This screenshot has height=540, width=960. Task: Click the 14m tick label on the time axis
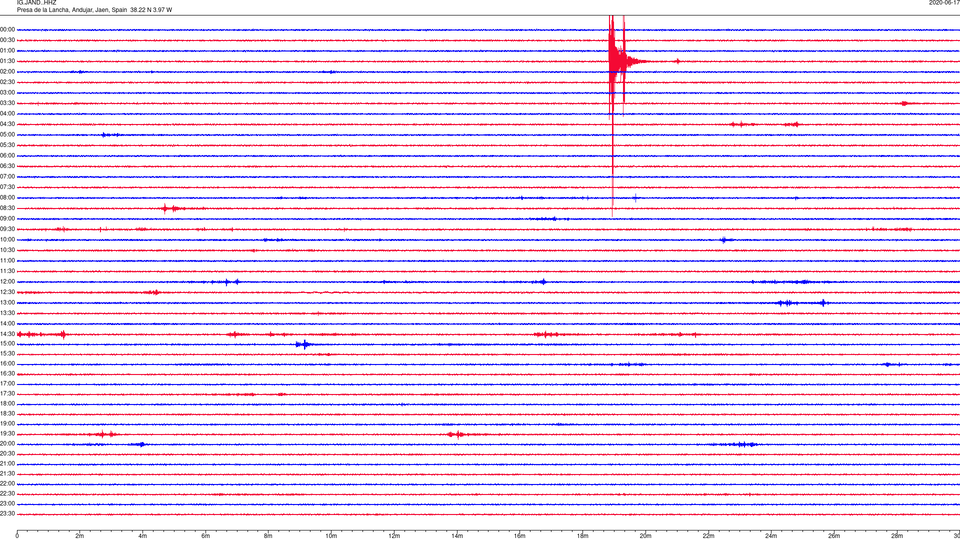point(457,536)
